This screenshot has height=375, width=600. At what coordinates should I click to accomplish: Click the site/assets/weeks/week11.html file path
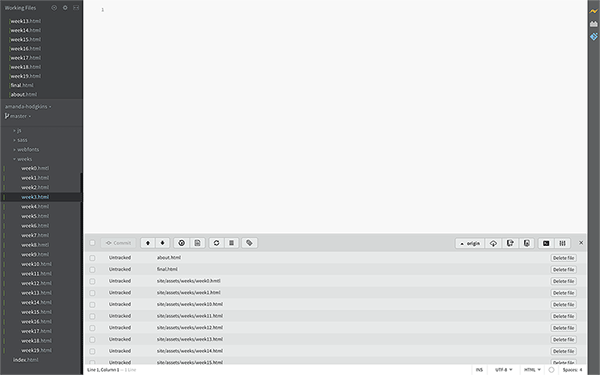point(190,316)
